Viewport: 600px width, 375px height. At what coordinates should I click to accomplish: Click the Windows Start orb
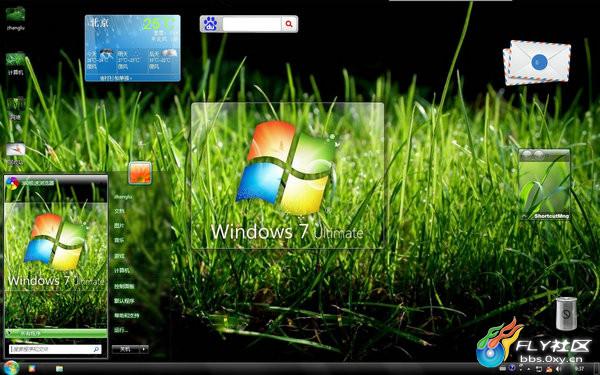10,368
